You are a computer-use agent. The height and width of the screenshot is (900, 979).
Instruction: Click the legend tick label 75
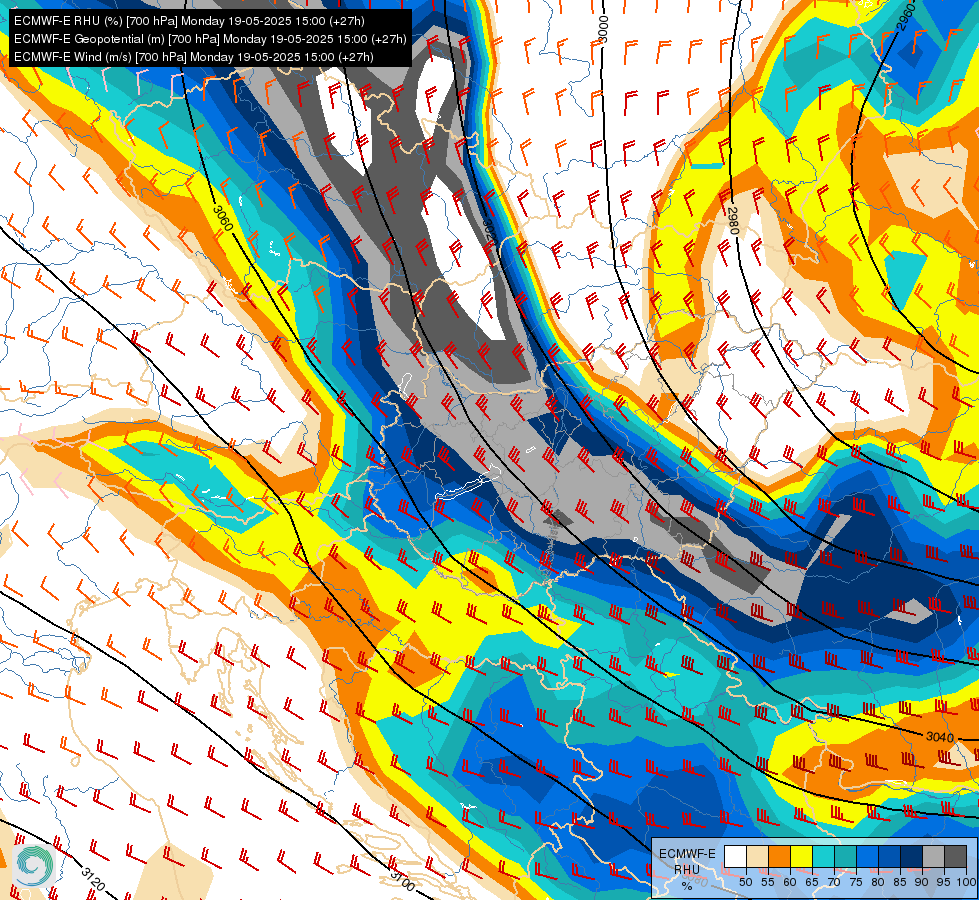click(856, 882)
